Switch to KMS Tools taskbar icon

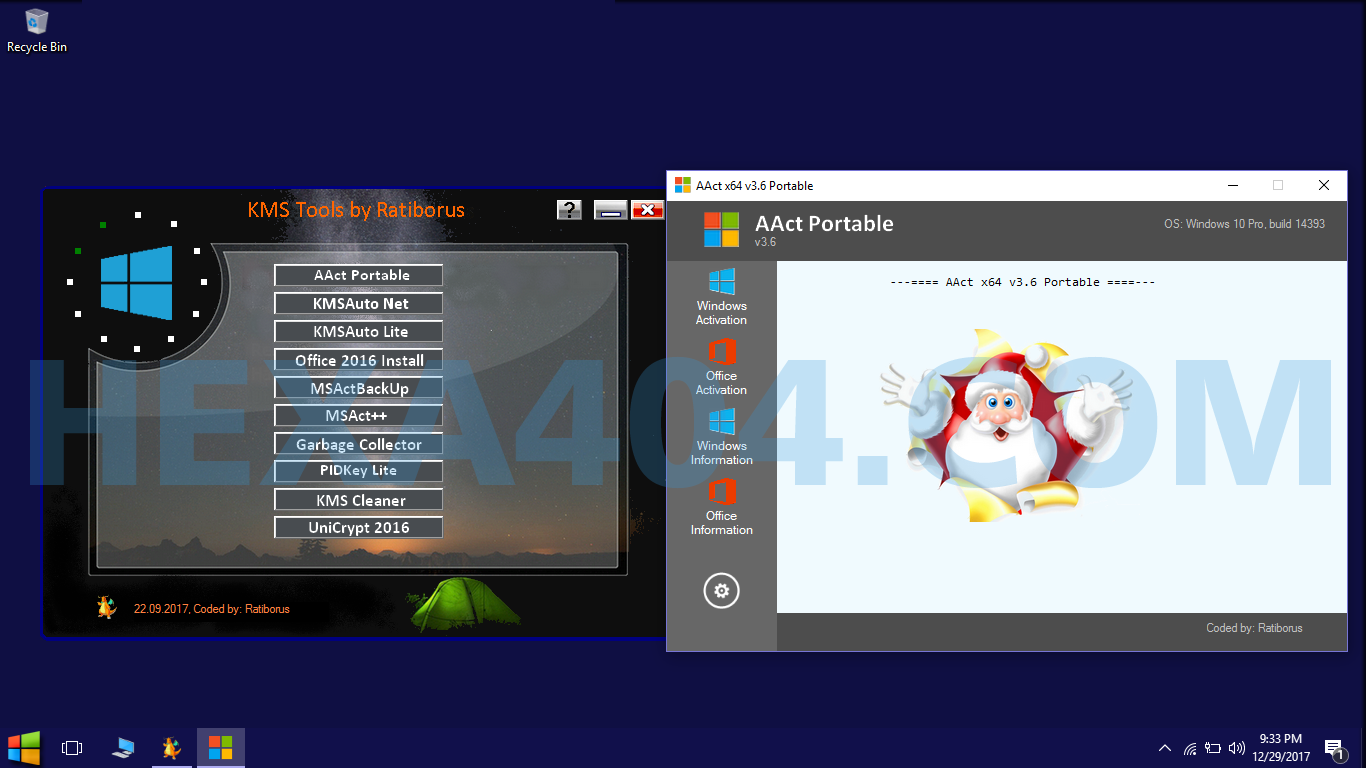pyautogui.click(x=172, y=747)
